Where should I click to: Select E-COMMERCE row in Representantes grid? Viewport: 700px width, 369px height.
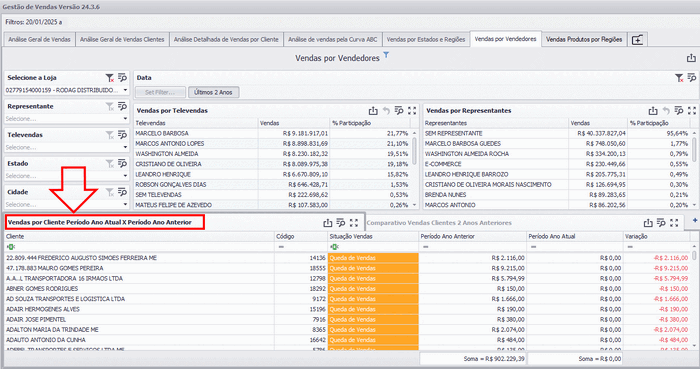point(557,164)
